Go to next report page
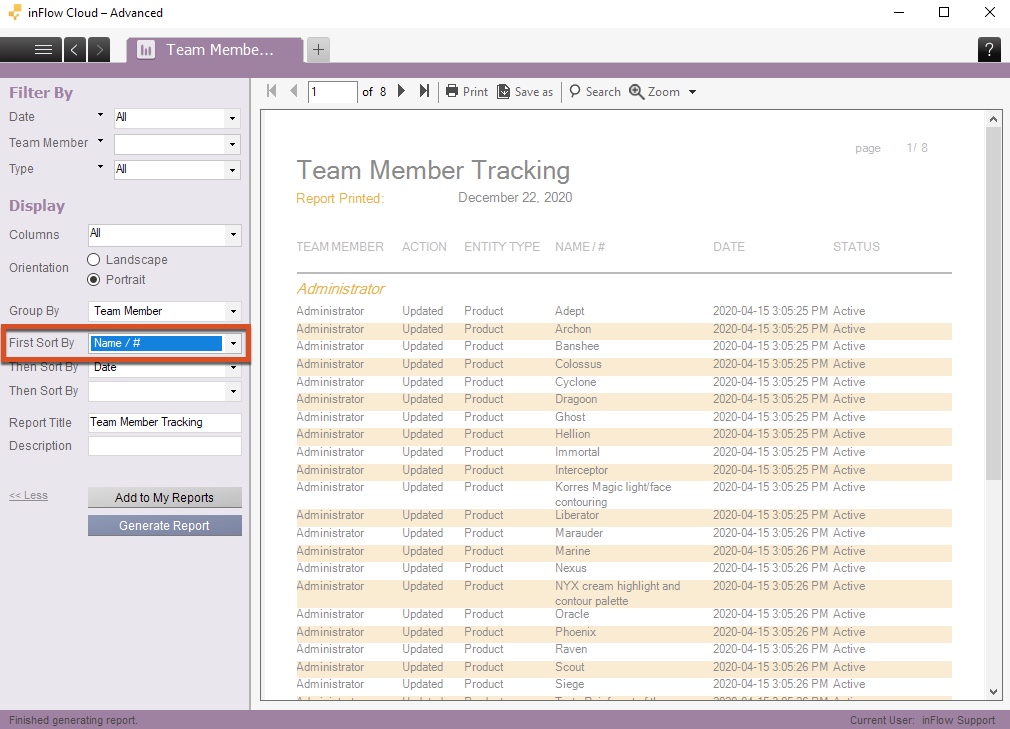Image resolution: width=1010 pixels, height=729 pixels. pyautogui.click(x=401, y=91)
